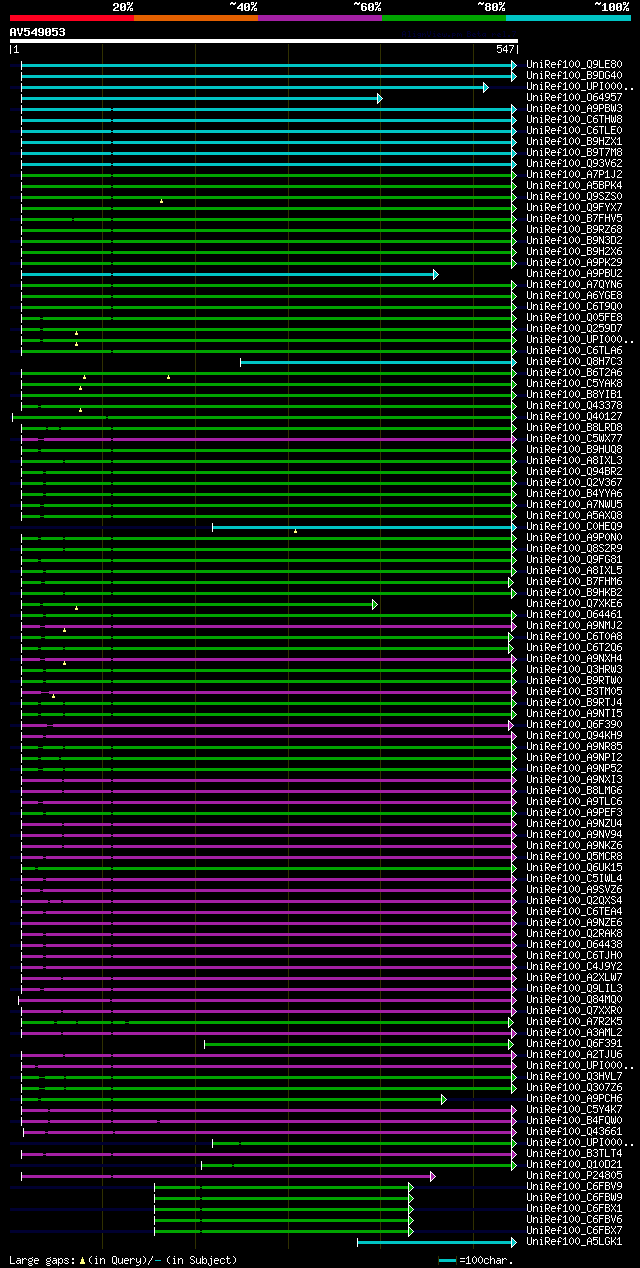Select the query name AV549053
Image resolution: width=640 pixels, height=1268 pixels.
click(x=38, y=32)
